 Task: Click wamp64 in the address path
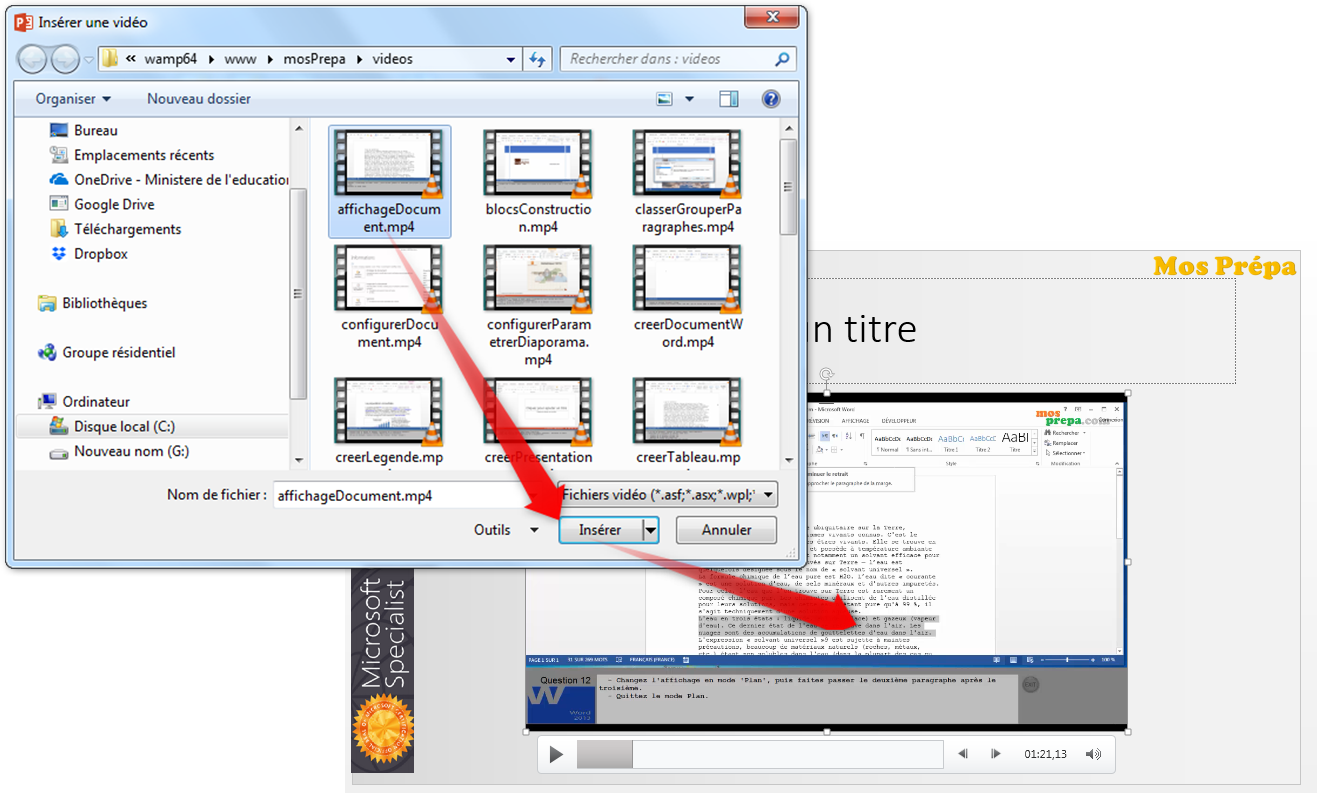[x=173, y=59]
